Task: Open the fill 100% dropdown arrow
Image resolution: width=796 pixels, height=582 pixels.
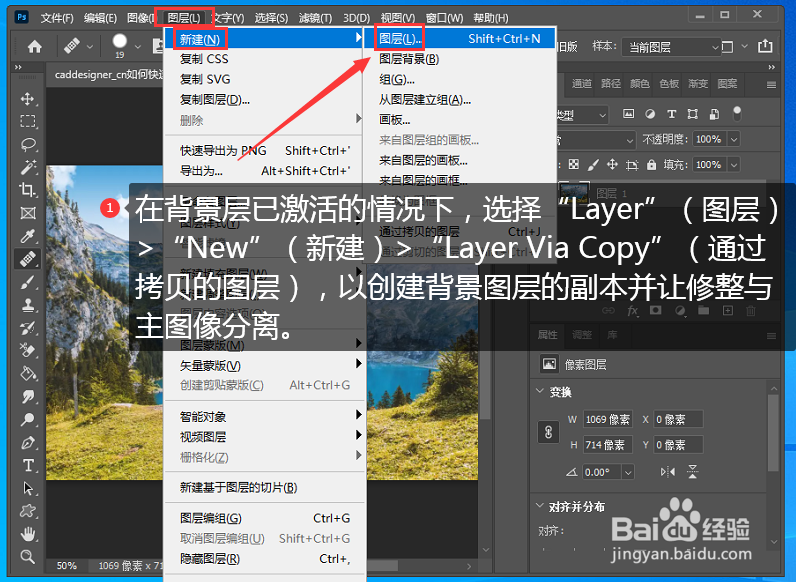Action: click(x=734, y=165)
